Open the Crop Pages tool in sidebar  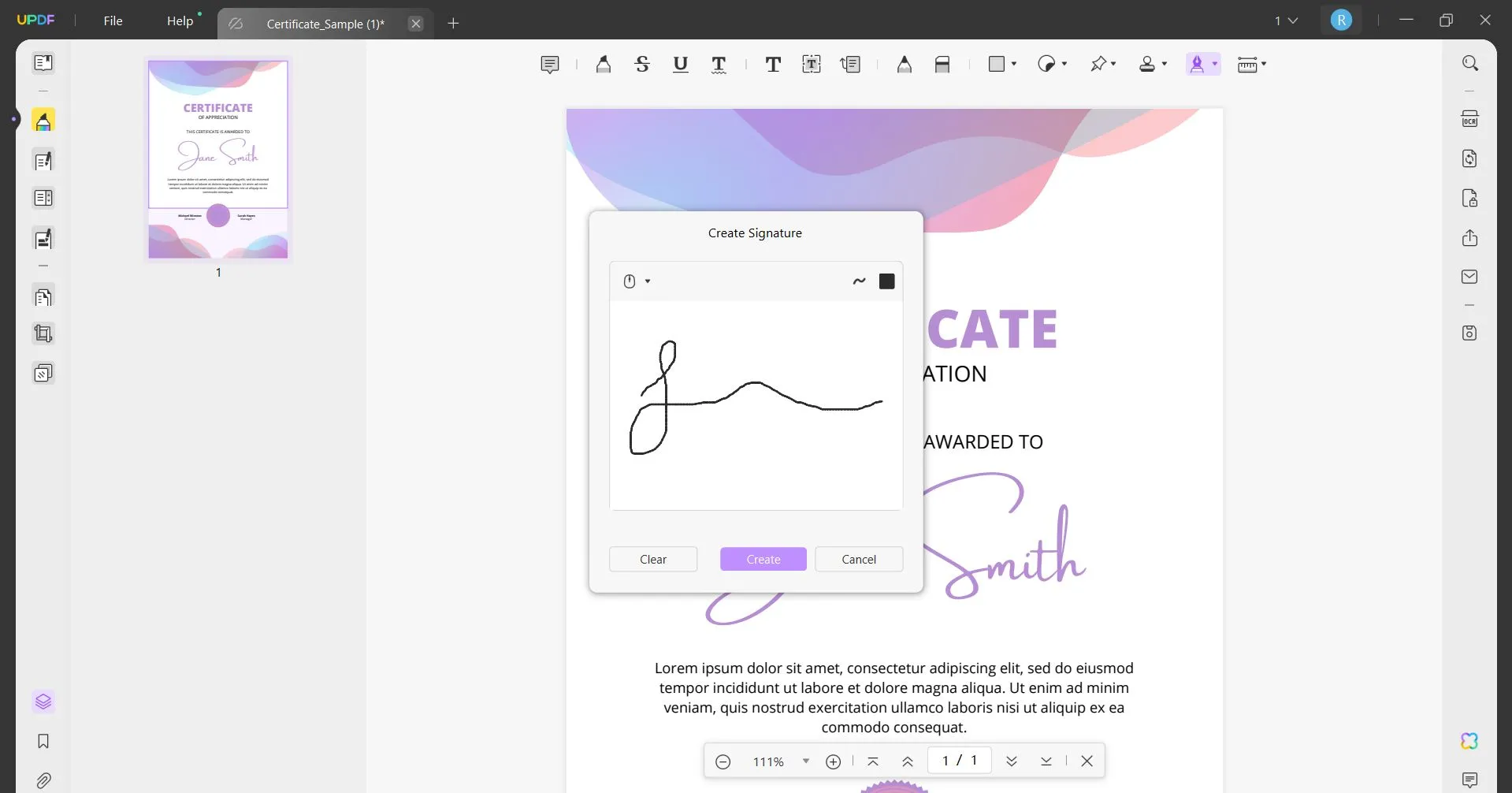(43, 334)
